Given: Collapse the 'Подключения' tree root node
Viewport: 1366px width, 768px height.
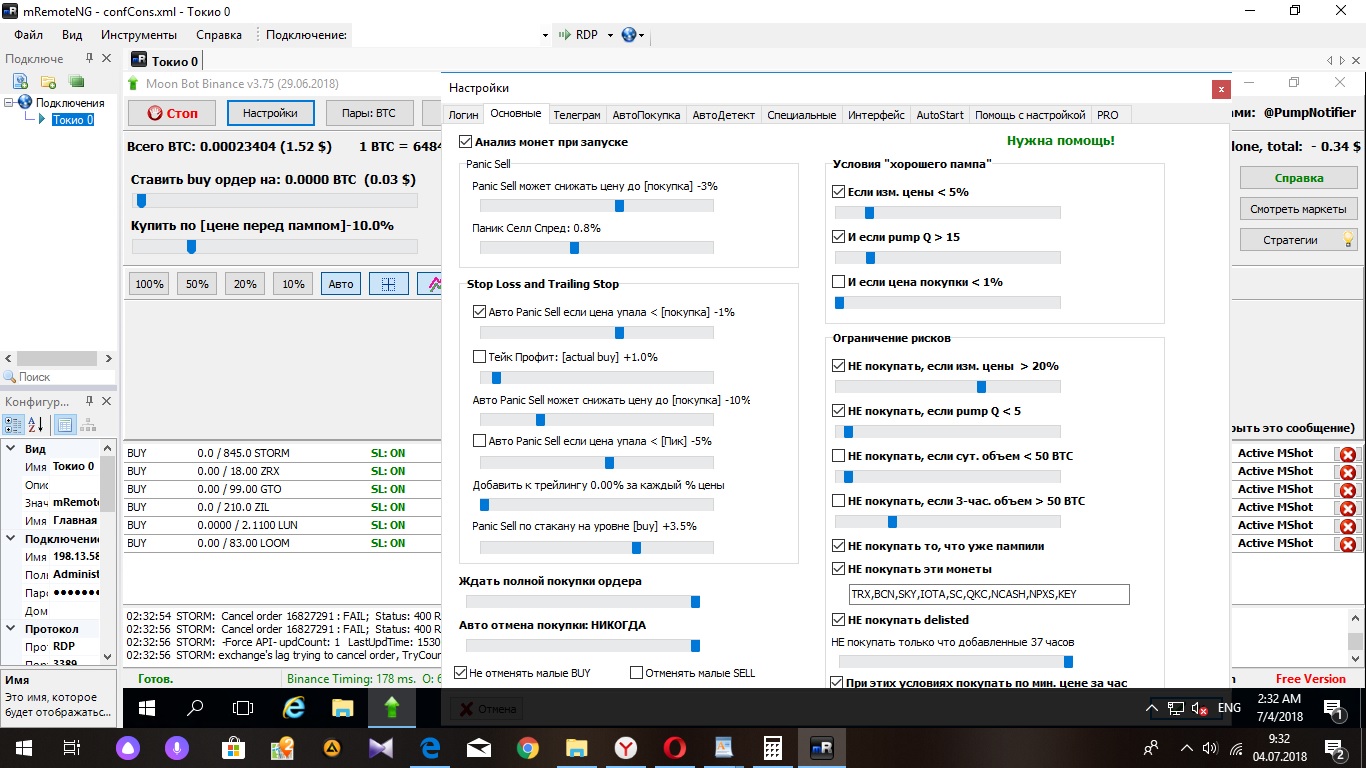Looking at the screenshot, I should pyautogui.click(x=9, y=102).
